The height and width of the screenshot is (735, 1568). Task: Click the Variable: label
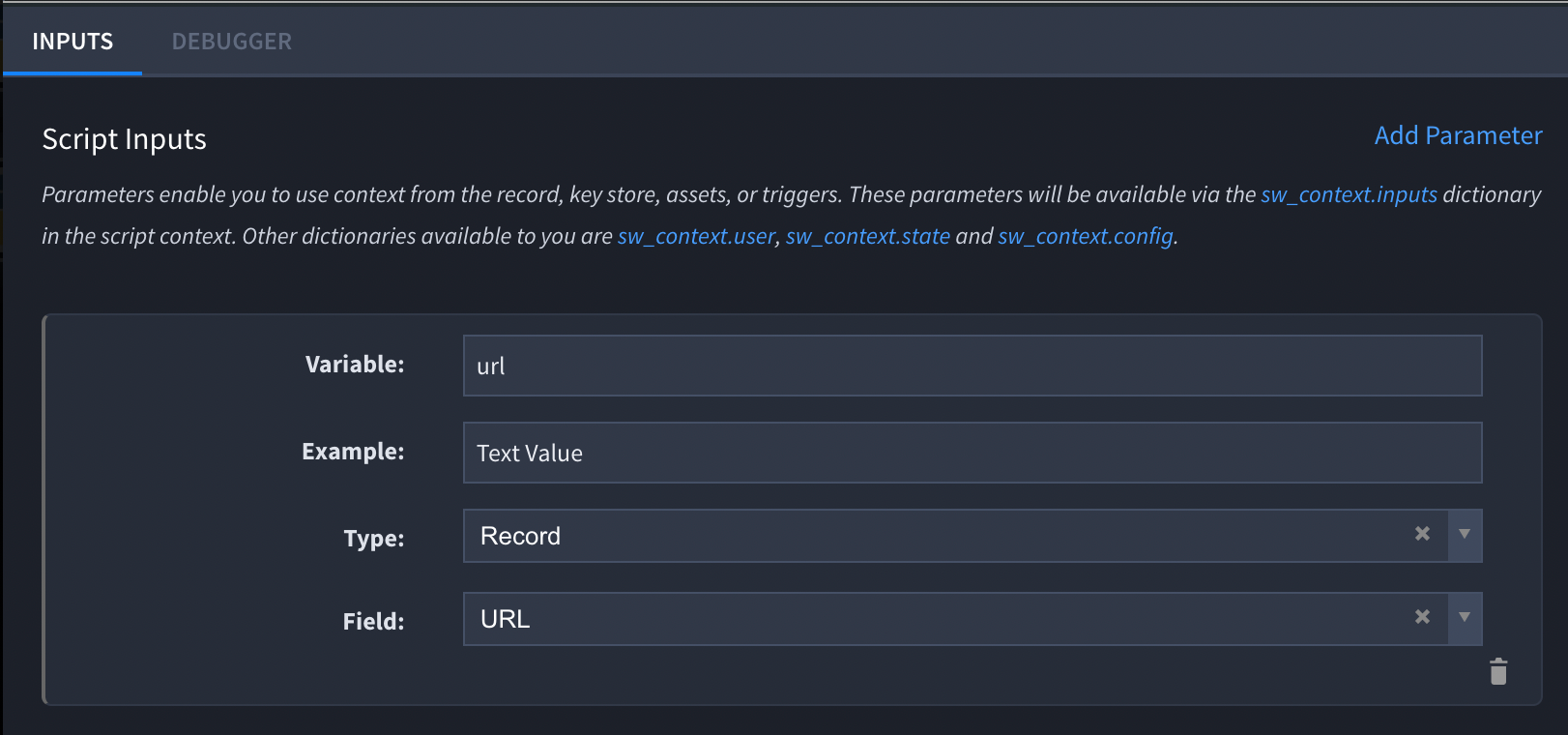click(x=355, y=365)
